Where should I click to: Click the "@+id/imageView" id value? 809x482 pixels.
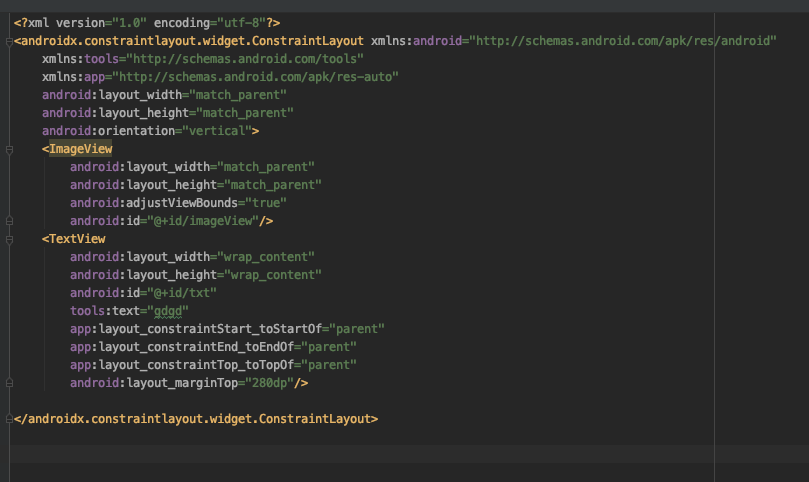pyautogui.click(x=203, y=221)
